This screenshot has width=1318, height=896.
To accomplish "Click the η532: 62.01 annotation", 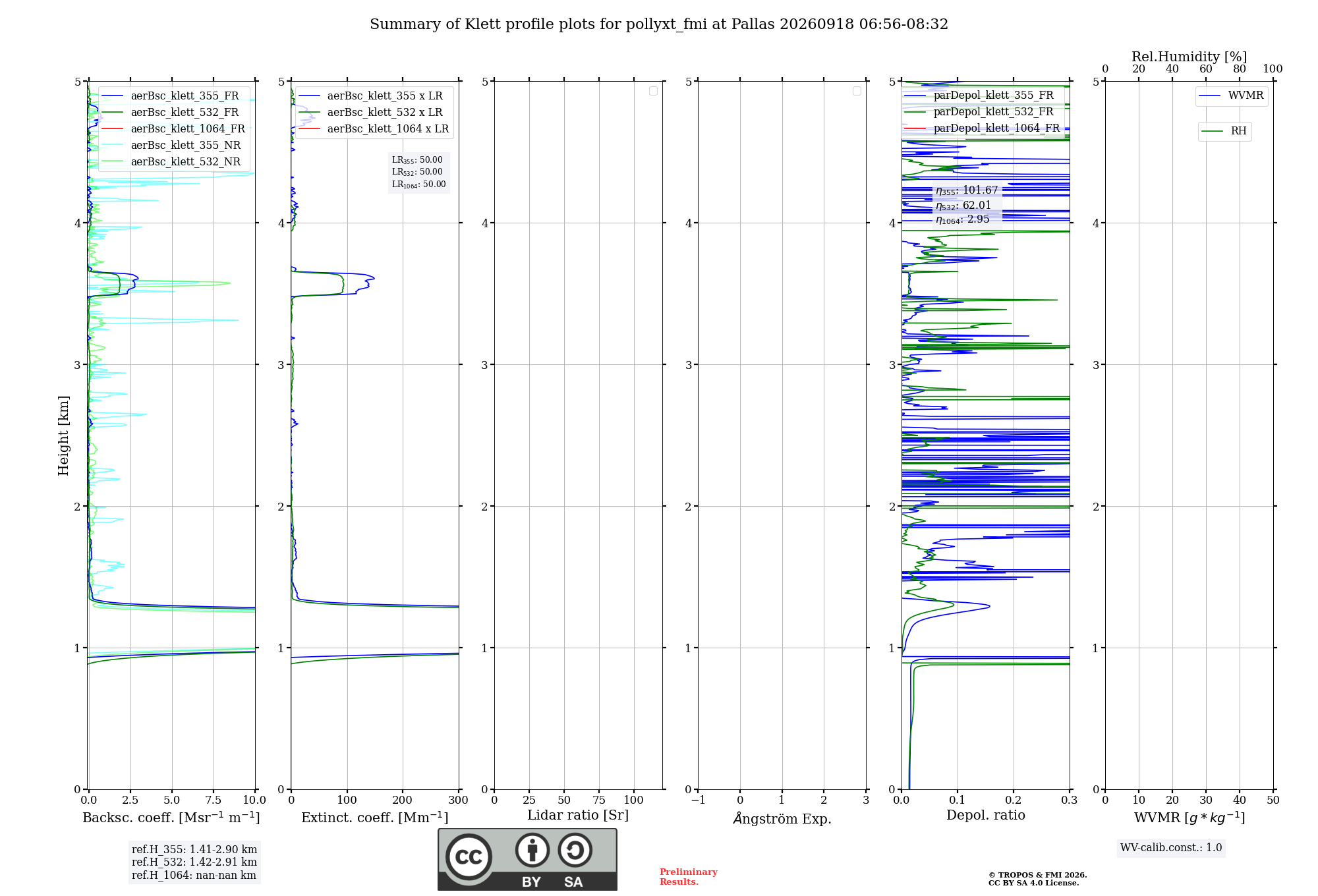I will (963, 206).
